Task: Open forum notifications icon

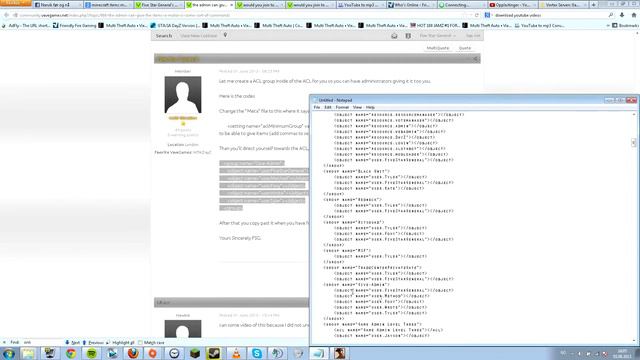Action: pos(408,36)
